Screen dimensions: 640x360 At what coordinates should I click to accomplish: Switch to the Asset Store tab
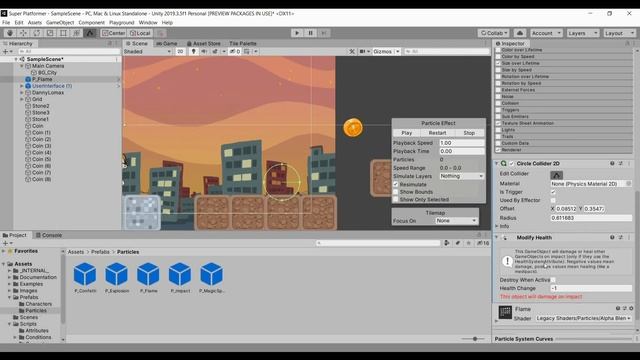203,43
